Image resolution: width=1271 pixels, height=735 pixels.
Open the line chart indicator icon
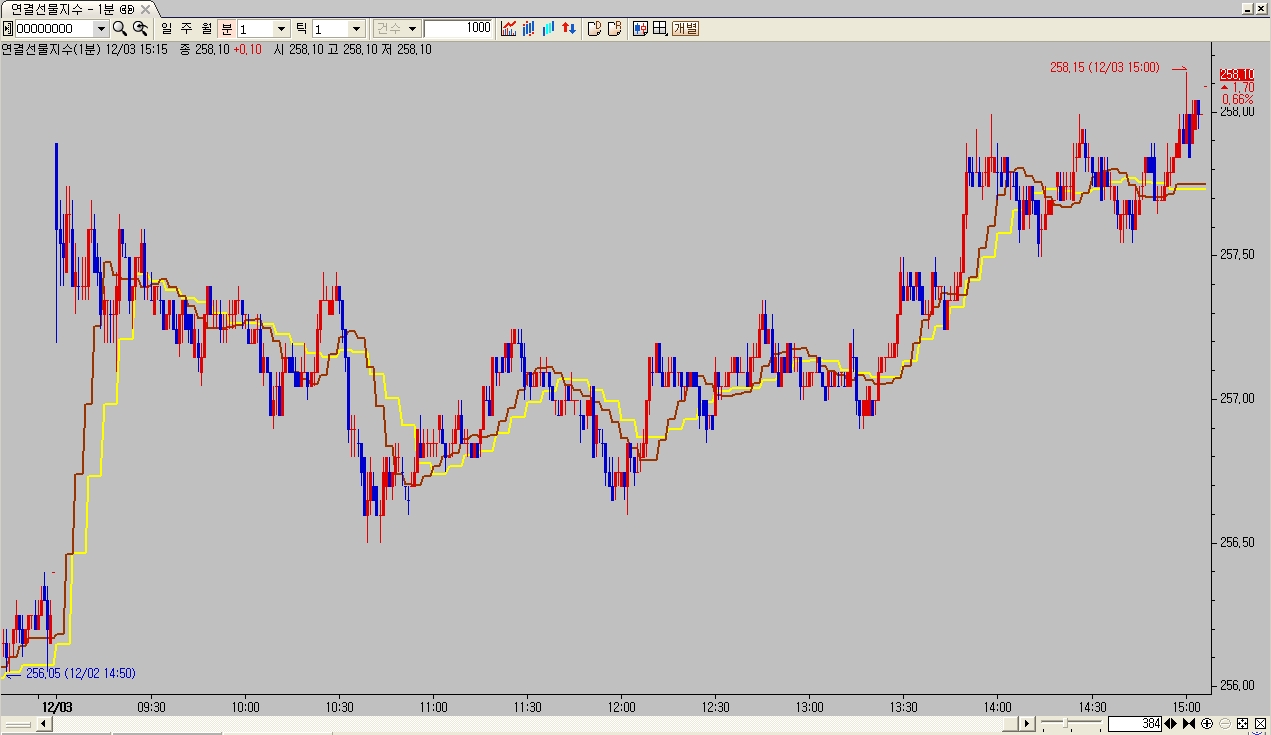[x=509, y=28]
